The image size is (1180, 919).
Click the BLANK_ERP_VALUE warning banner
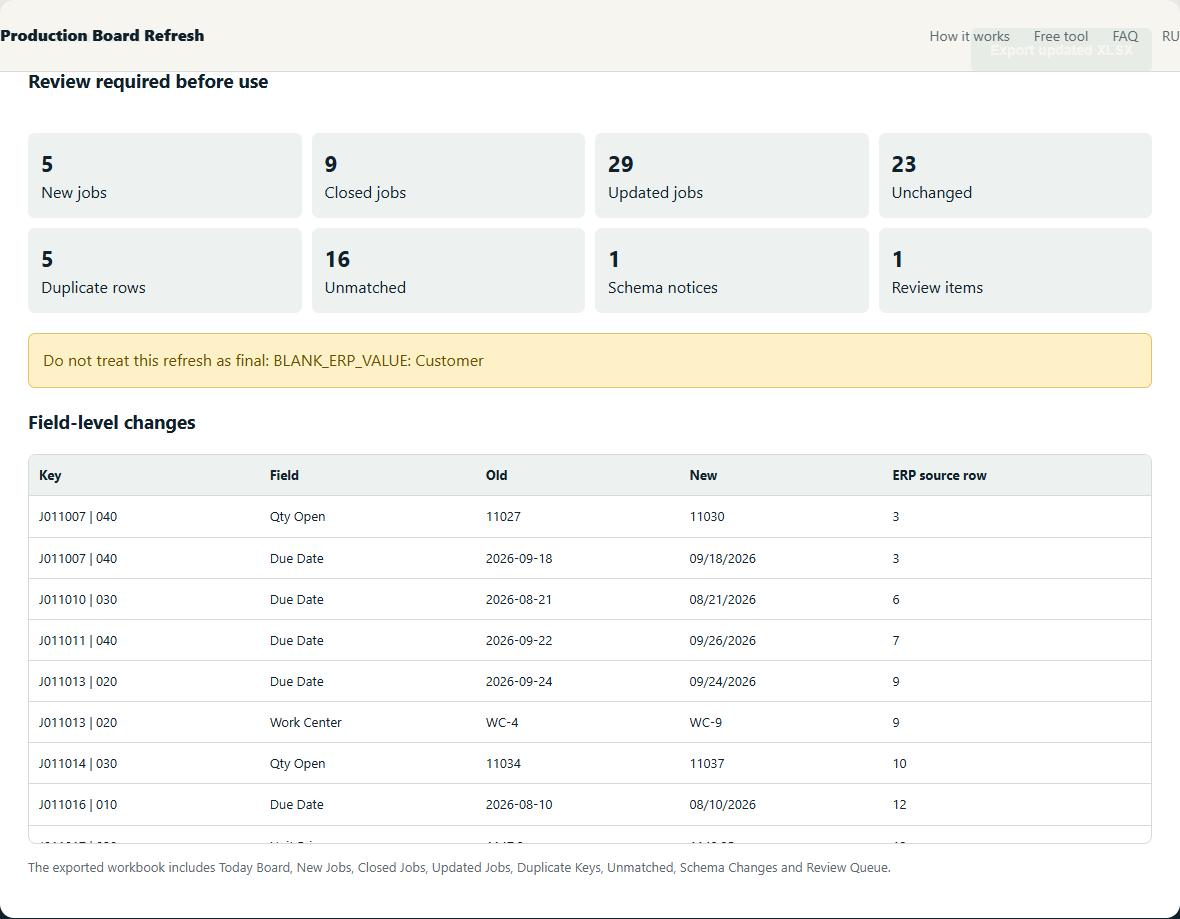pos(589,361)
